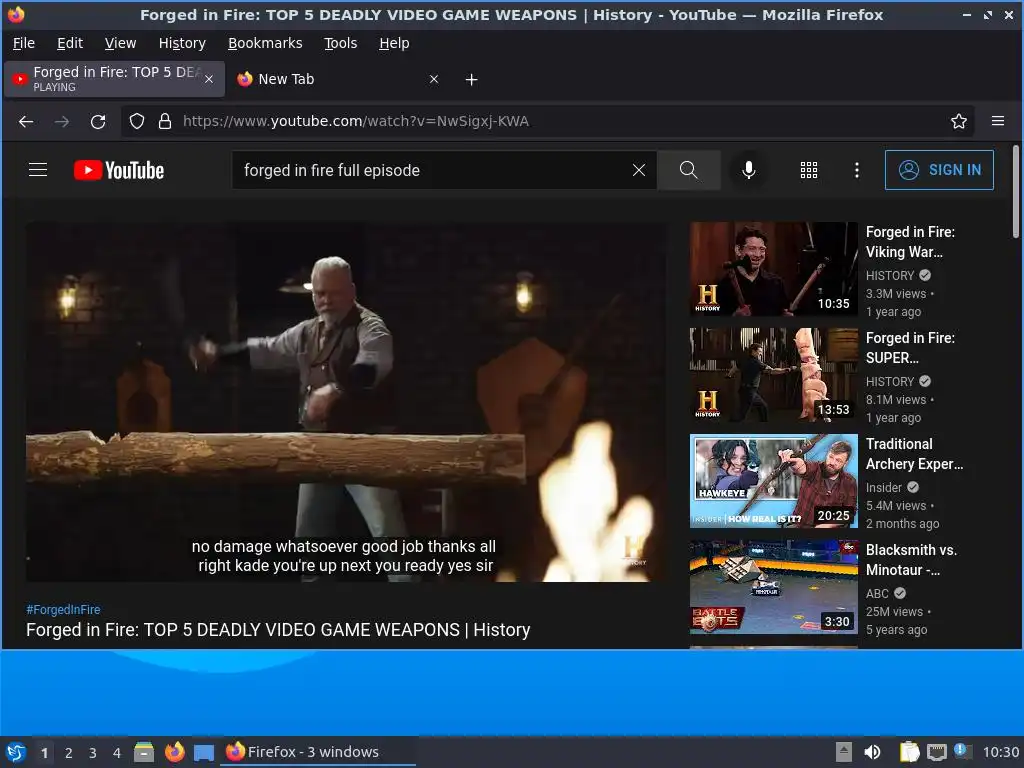1024x768 pixels.
Task: Clear the YouTube search text
Action: point(639,170)
